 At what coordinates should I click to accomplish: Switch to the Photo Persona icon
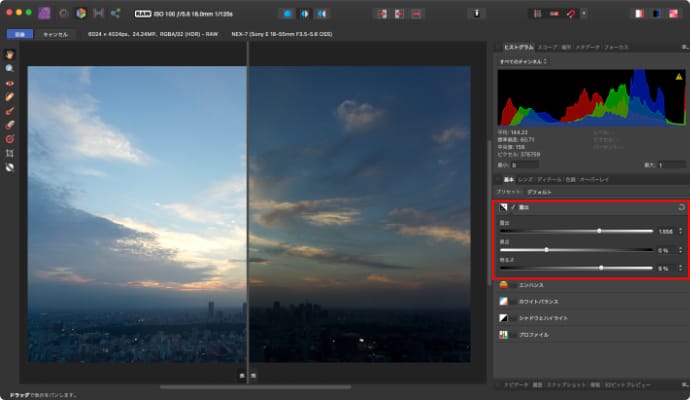click(44, 14)
